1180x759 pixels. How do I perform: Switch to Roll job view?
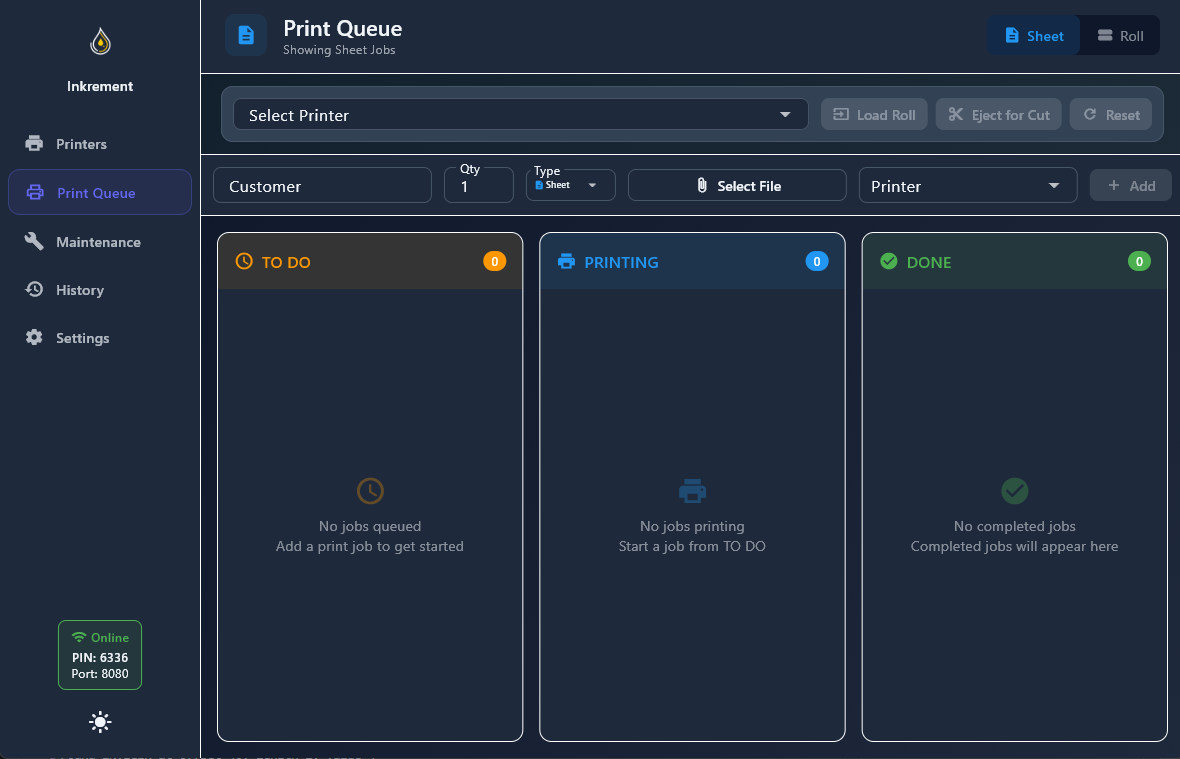[x=1120, y=36]
